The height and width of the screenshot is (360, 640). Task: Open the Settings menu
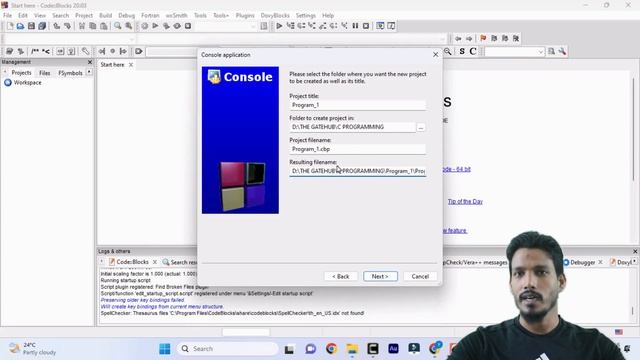click(x=306, y=15)
